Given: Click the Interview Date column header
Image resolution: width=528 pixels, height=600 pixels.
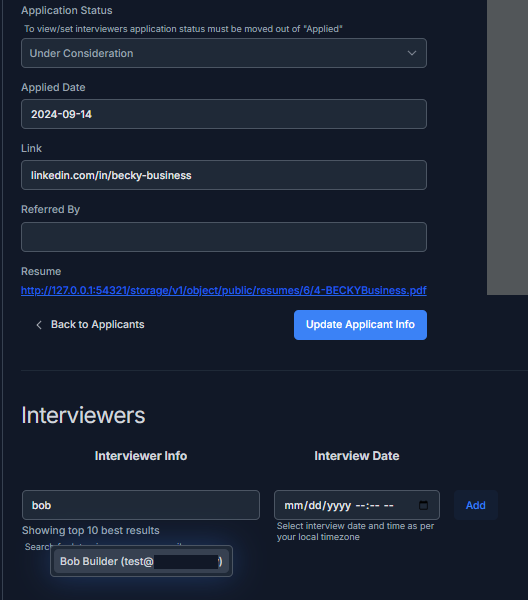Looking at the screenshot, I should tap(357, 456).
